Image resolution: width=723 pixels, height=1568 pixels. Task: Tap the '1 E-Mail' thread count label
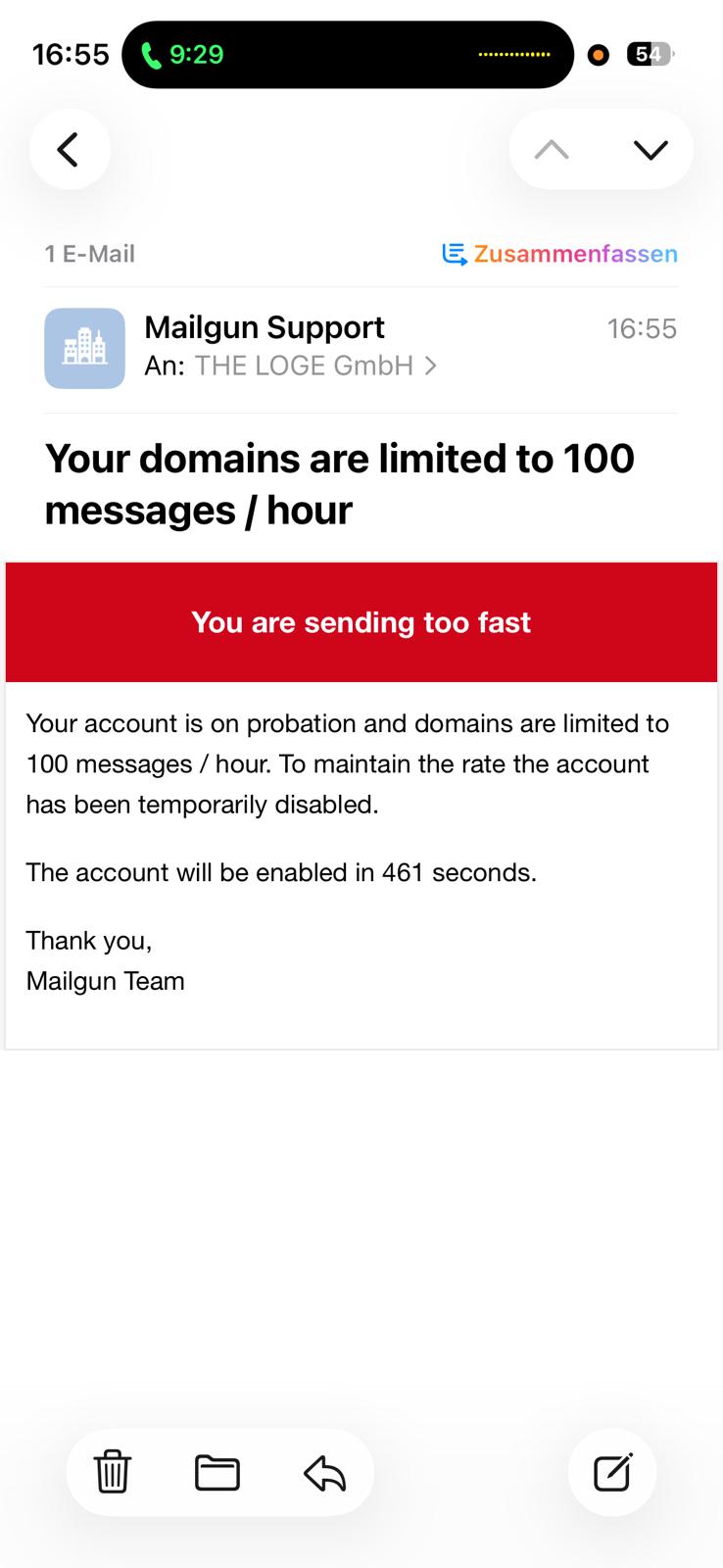[x=90, y=255]
